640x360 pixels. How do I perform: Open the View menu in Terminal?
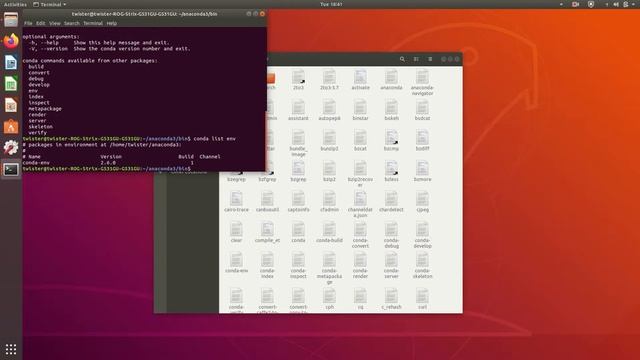click(55, 23)
